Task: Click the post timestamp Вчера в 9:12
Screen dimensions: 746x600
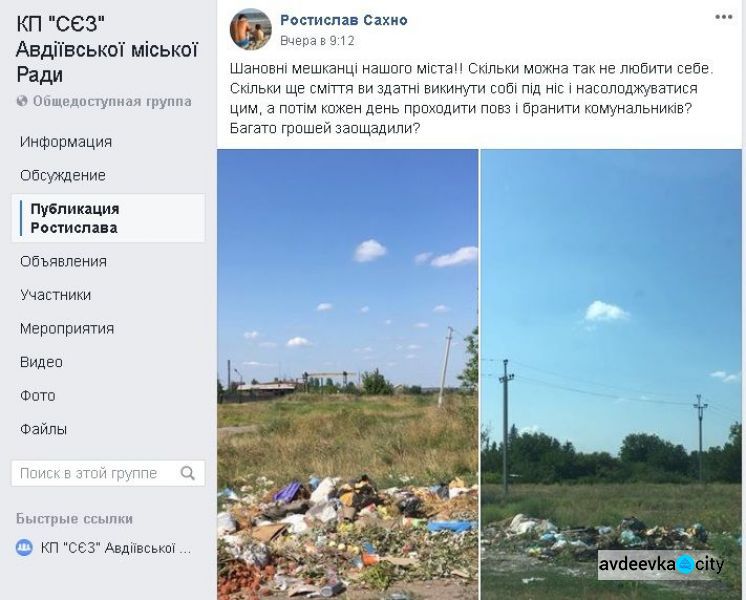Action: [x=317, y=41]
